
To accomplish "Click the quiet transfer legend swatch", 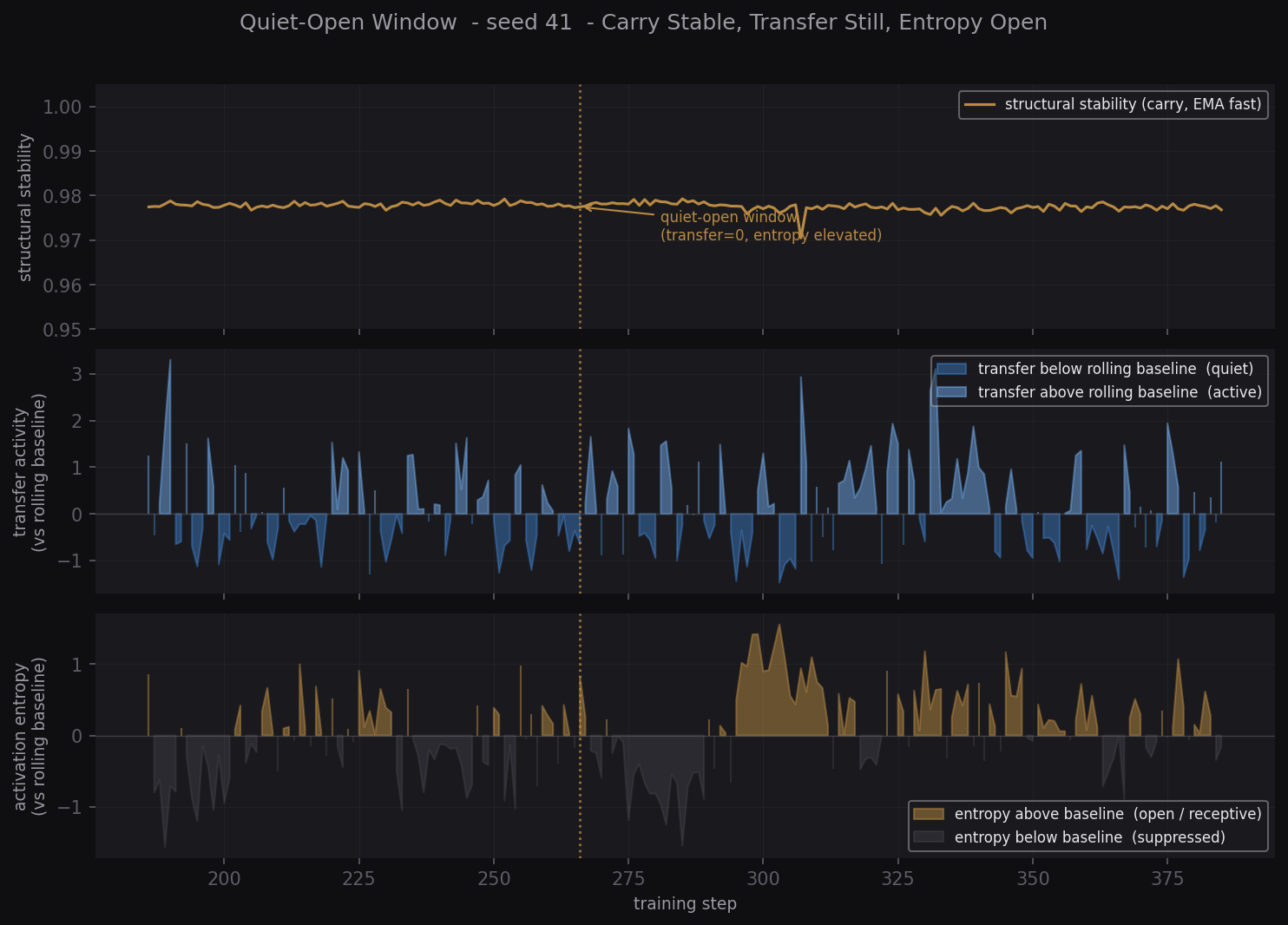I will [x=951, y=369].
